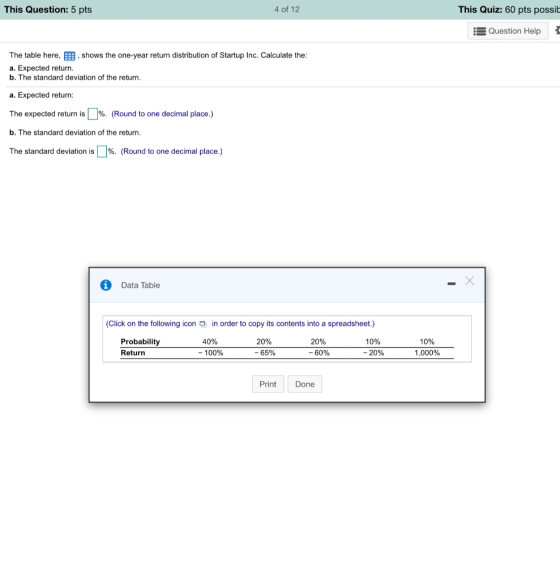This screenshot has height=580, width=560.
Task: Select the − 60% return cell
Action: (319, 353)
